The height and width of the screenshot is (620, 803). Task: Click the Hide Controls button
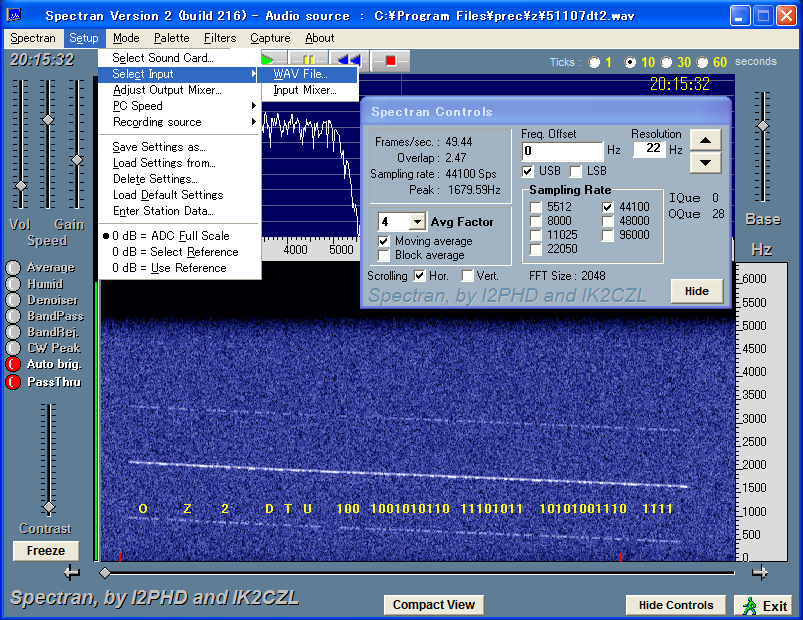pos(676,605)
